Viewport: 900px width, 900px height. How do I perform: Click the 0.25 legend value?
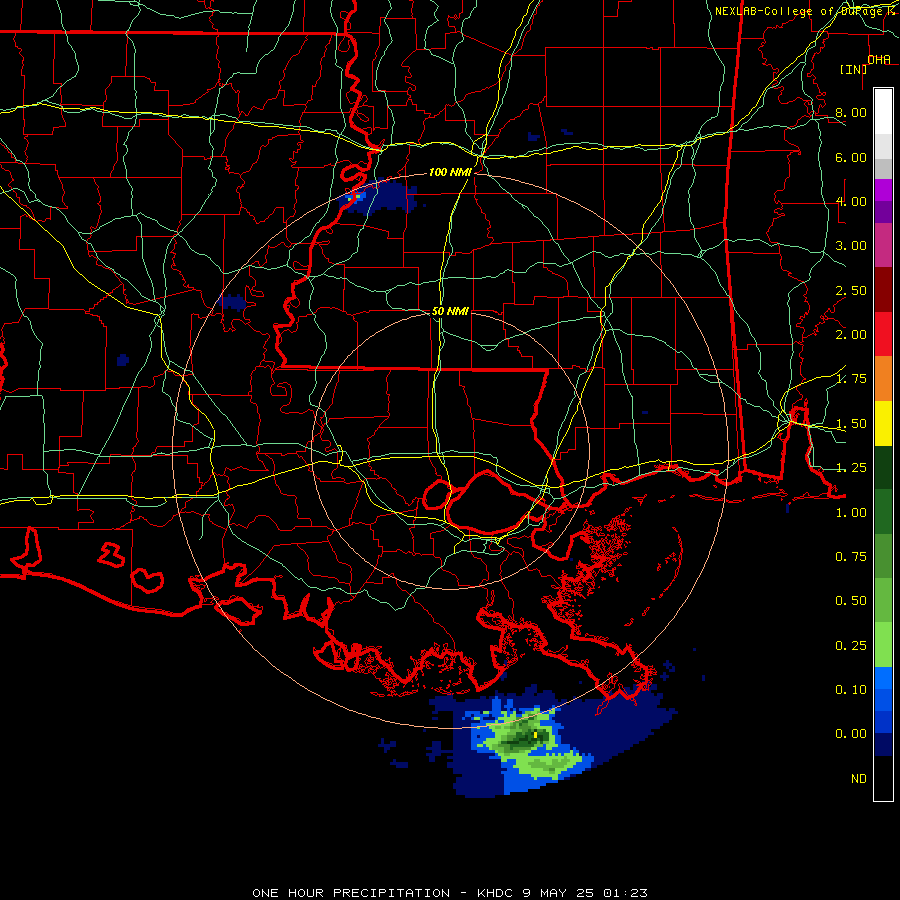tap(851, 646)
